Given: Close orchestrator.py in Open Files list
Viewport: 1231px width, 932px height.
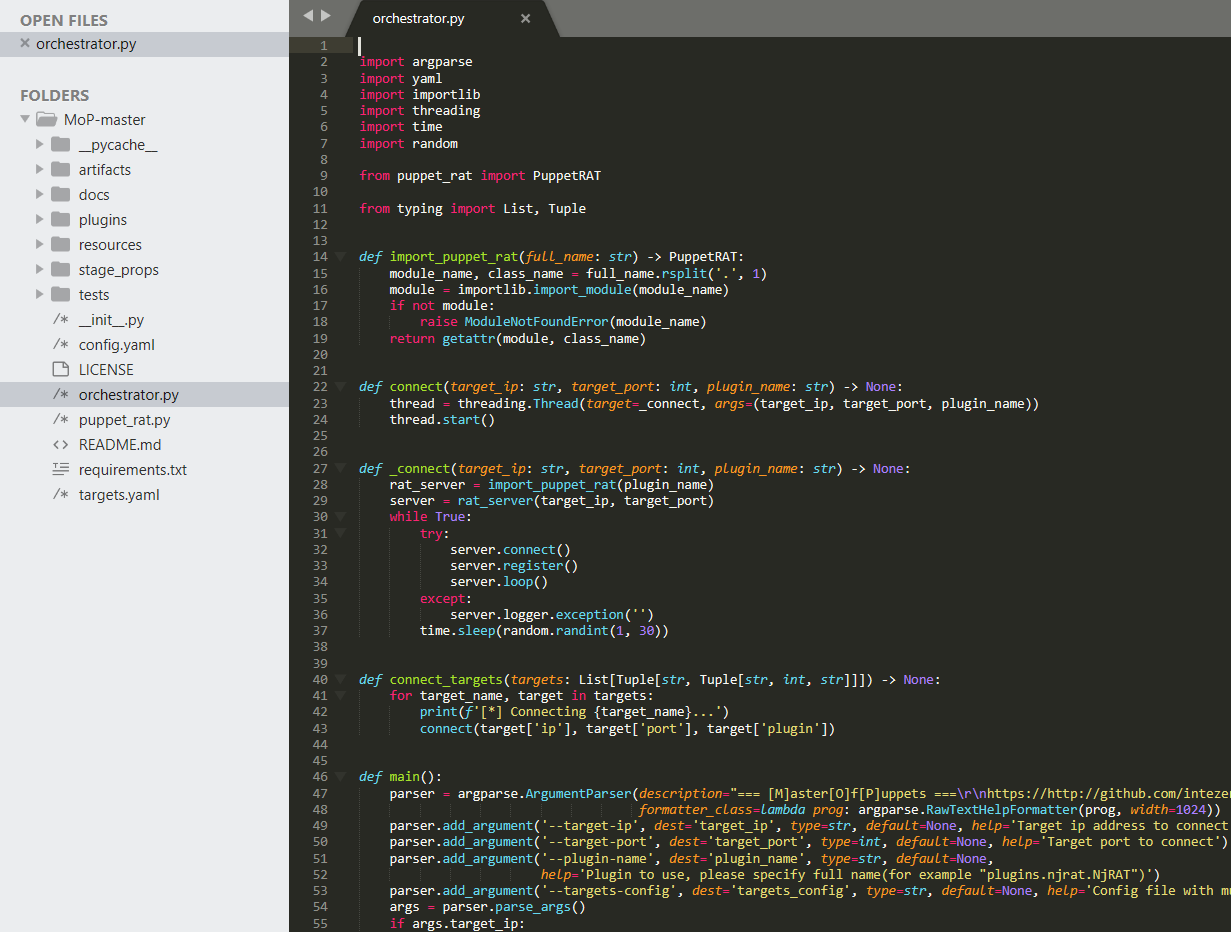Looking at the screenshot, I should [25, 43].
